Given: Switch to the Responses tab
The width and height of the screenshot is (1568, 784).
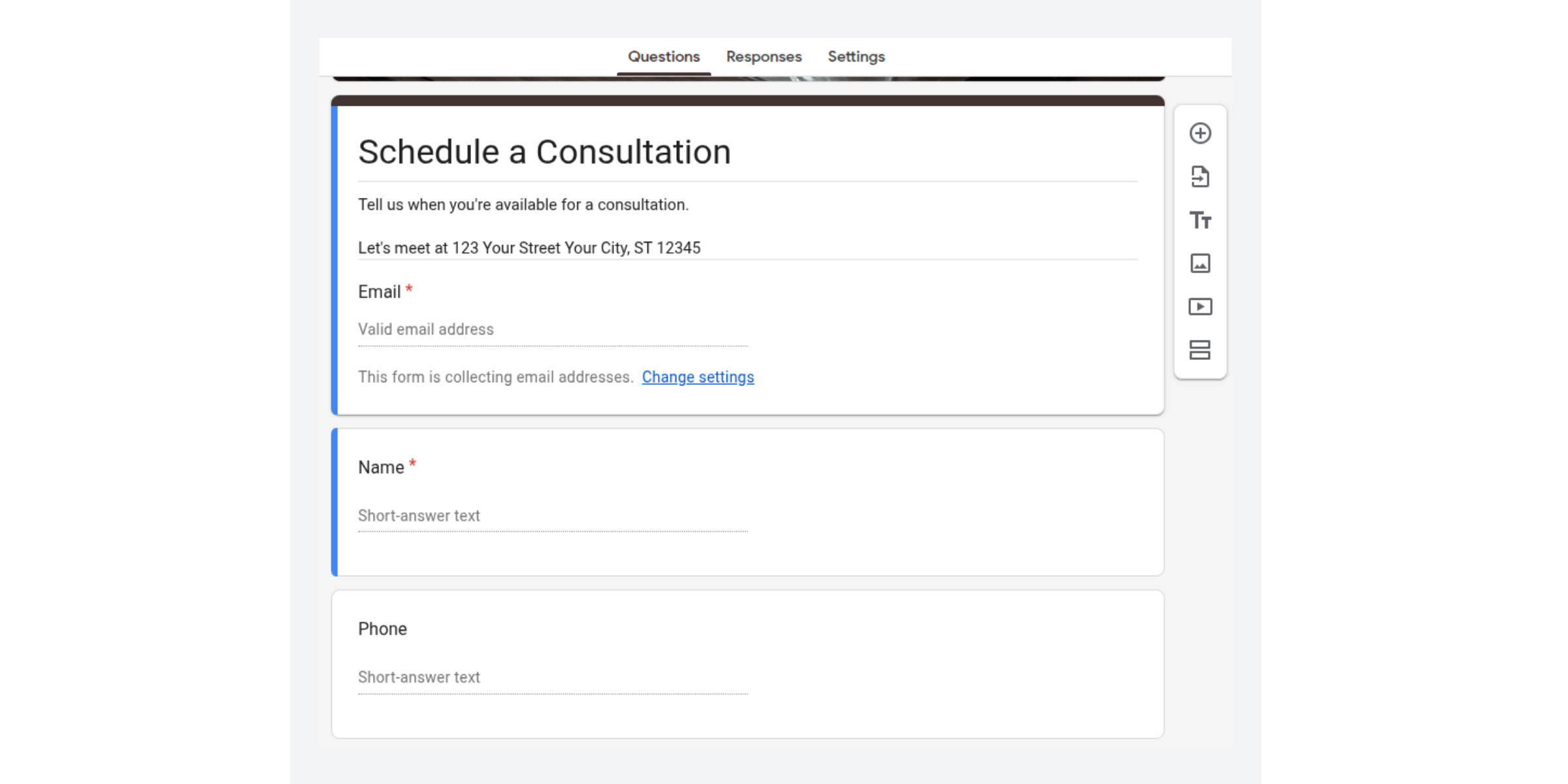Looking at the screenshot, I should pos(763,57).
